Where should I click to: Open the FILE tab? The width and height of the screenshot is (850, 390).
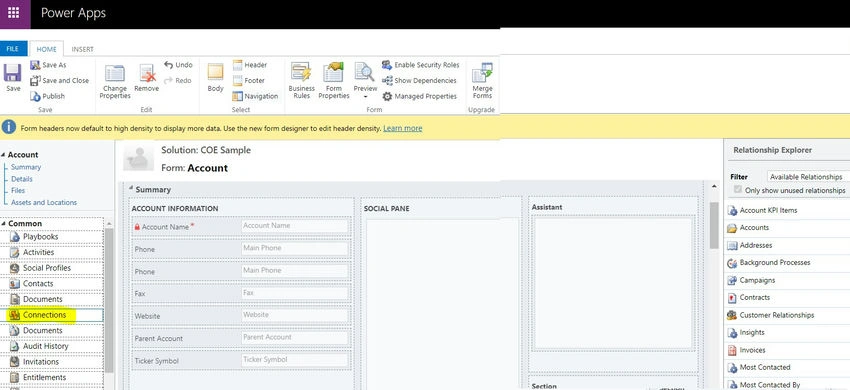[13, 49]
